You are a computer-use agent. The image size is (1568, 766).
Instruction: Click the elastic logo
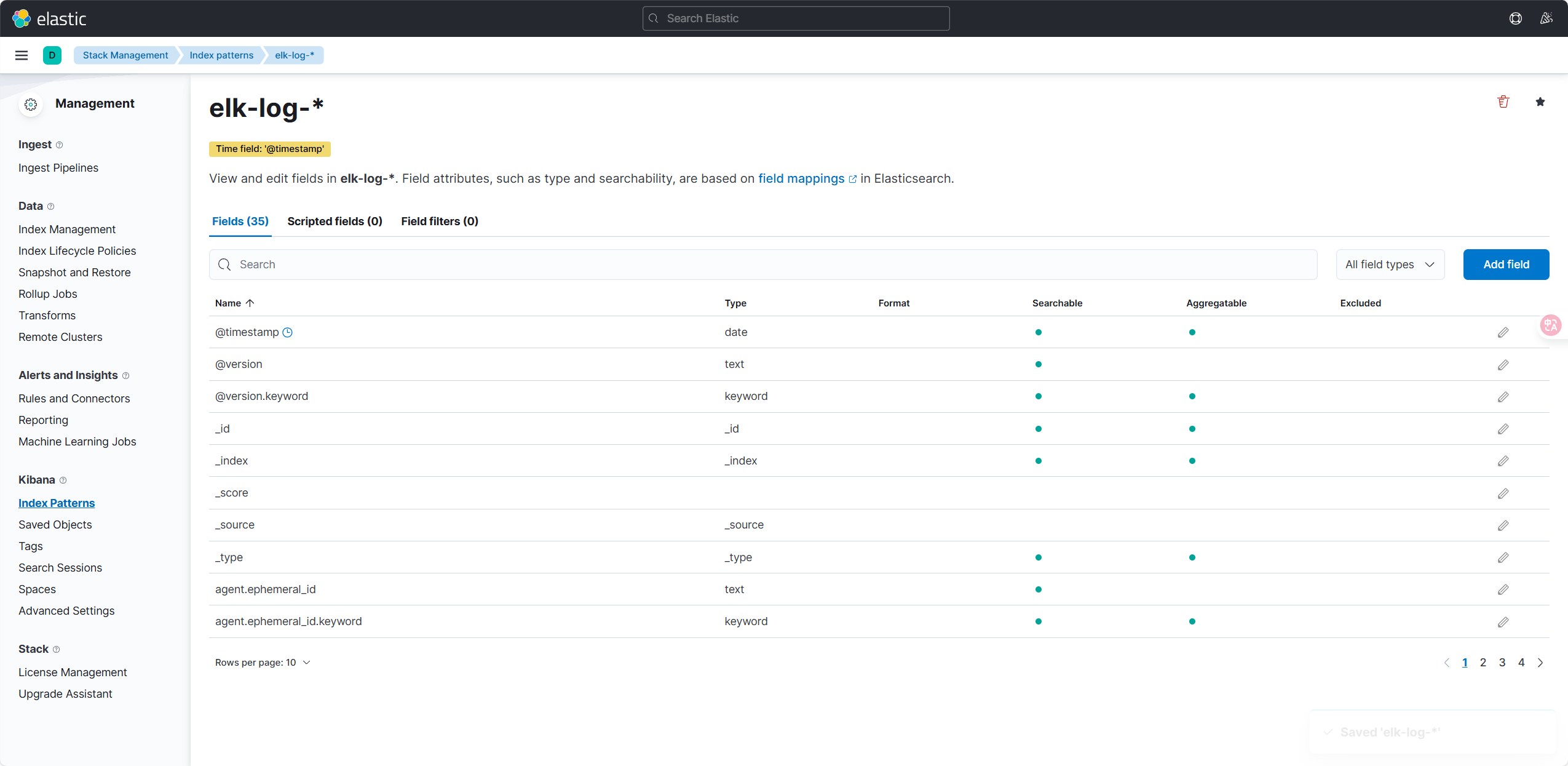49,18
